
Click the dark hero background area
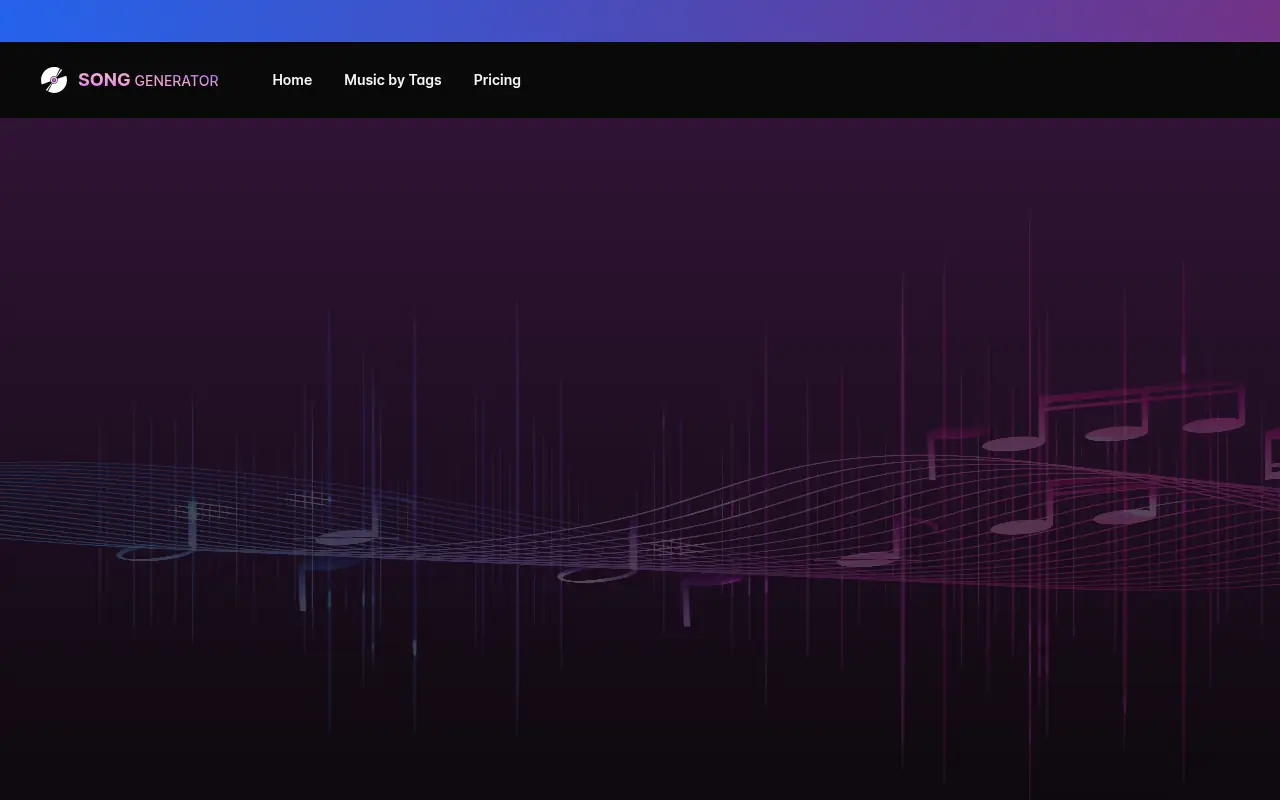[640, 250]
